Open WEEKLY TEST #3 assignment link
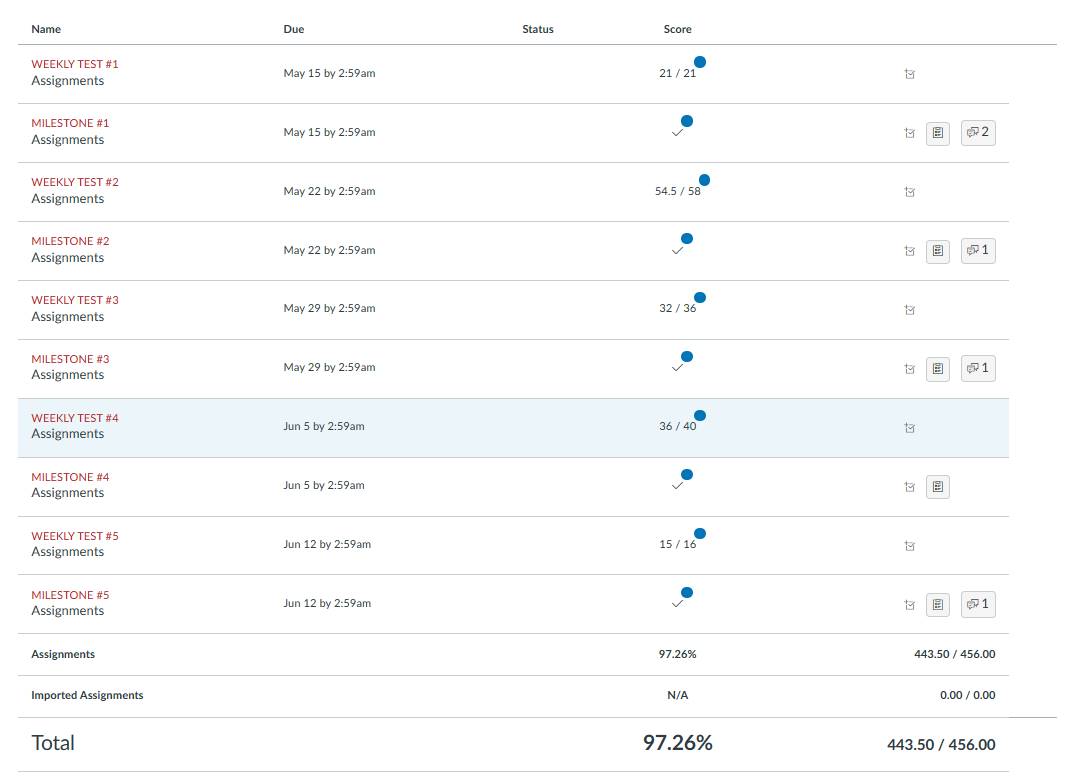This screenshot has width=1072, height=777. click(x=75, y=300)
